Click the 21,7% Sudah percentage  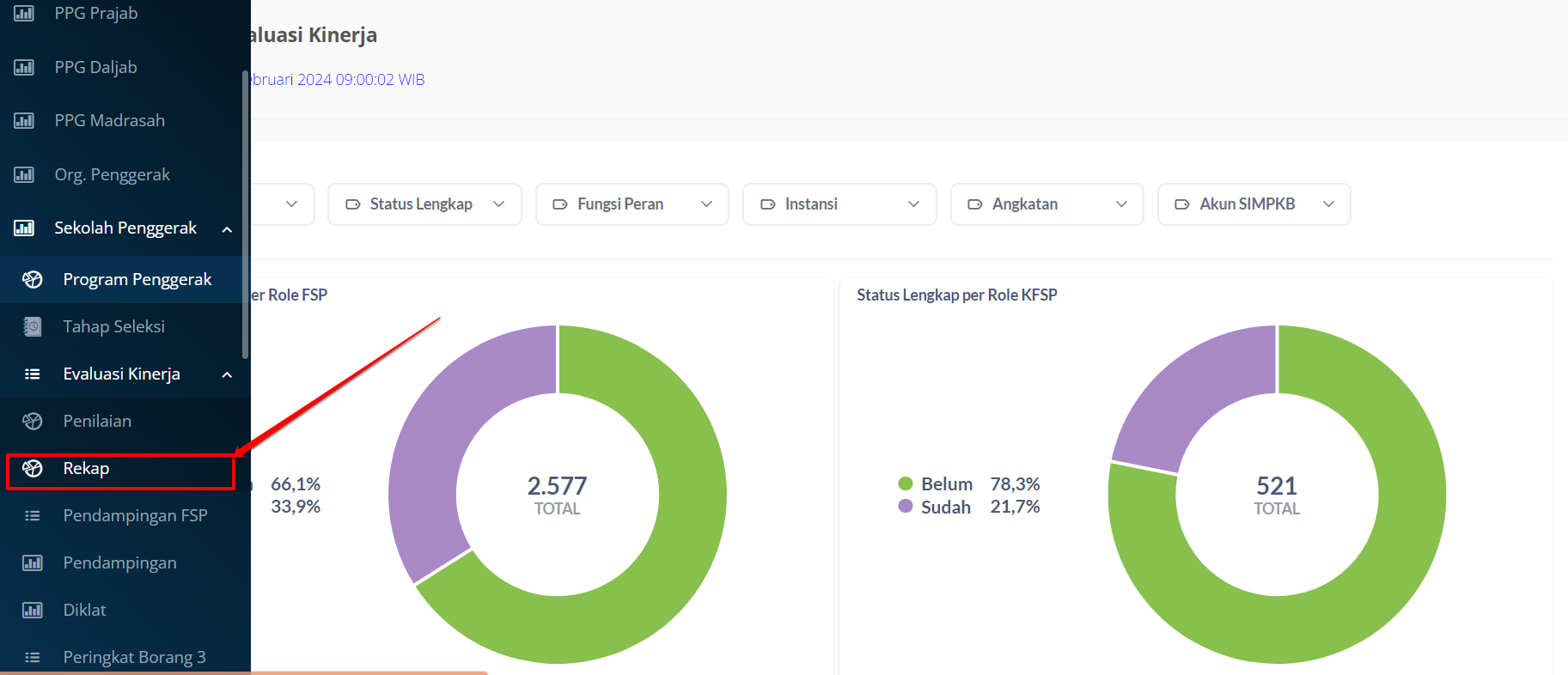point(1015,507)
